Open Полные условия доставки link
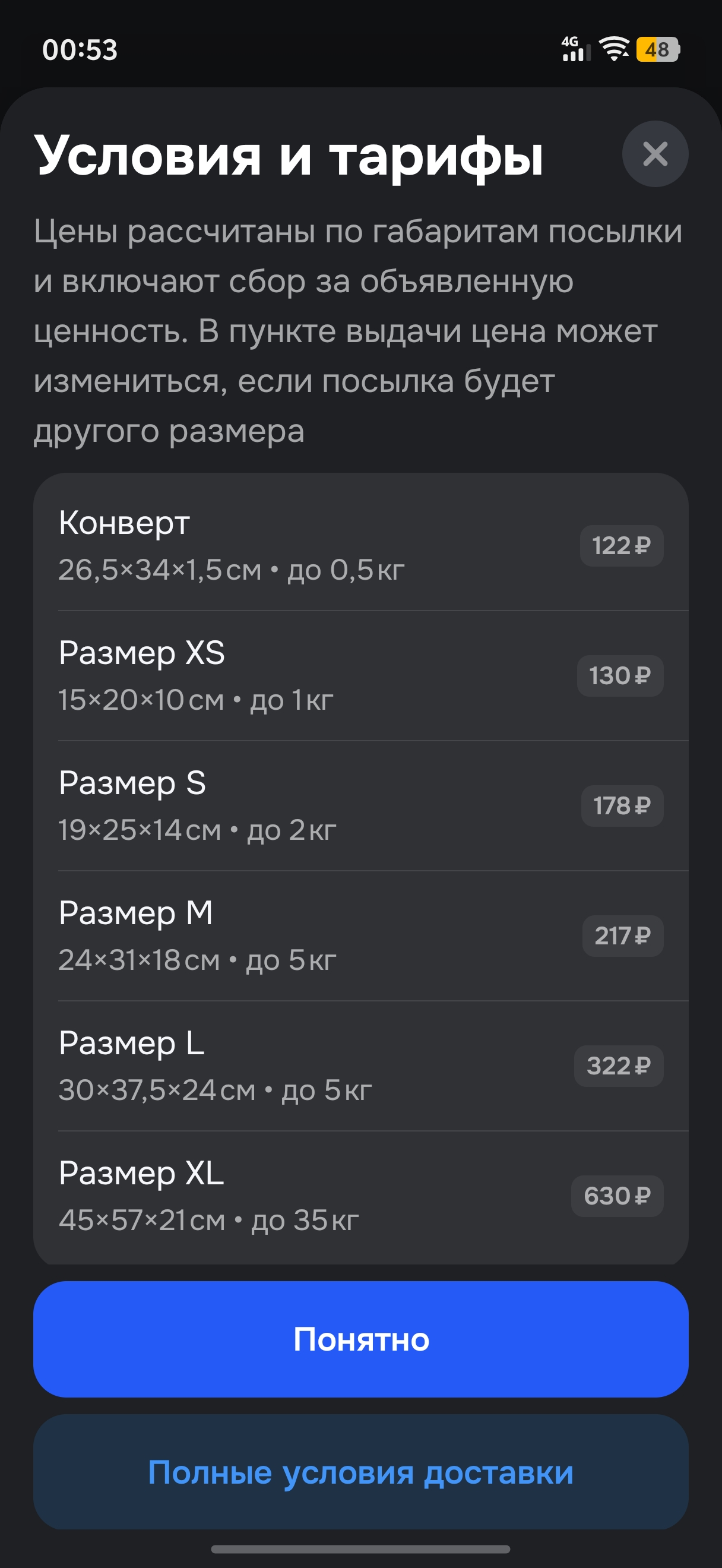722x1568 pixels. (x=360, y=1472)
